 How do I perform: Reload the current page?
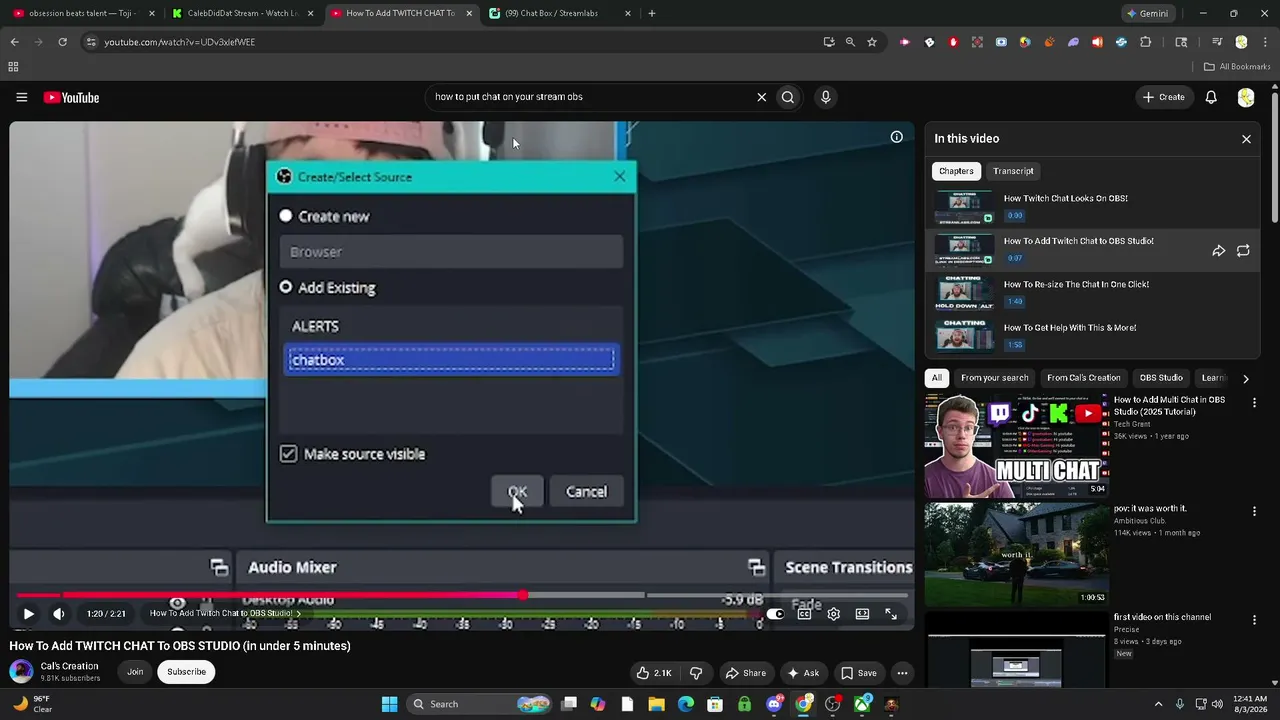[x=62, y=42]
